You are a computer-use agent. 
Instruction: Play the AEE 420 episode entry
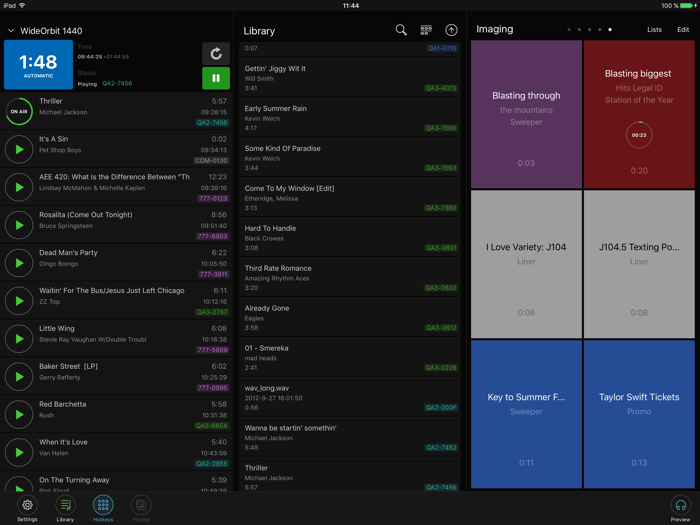pos(19,187)
